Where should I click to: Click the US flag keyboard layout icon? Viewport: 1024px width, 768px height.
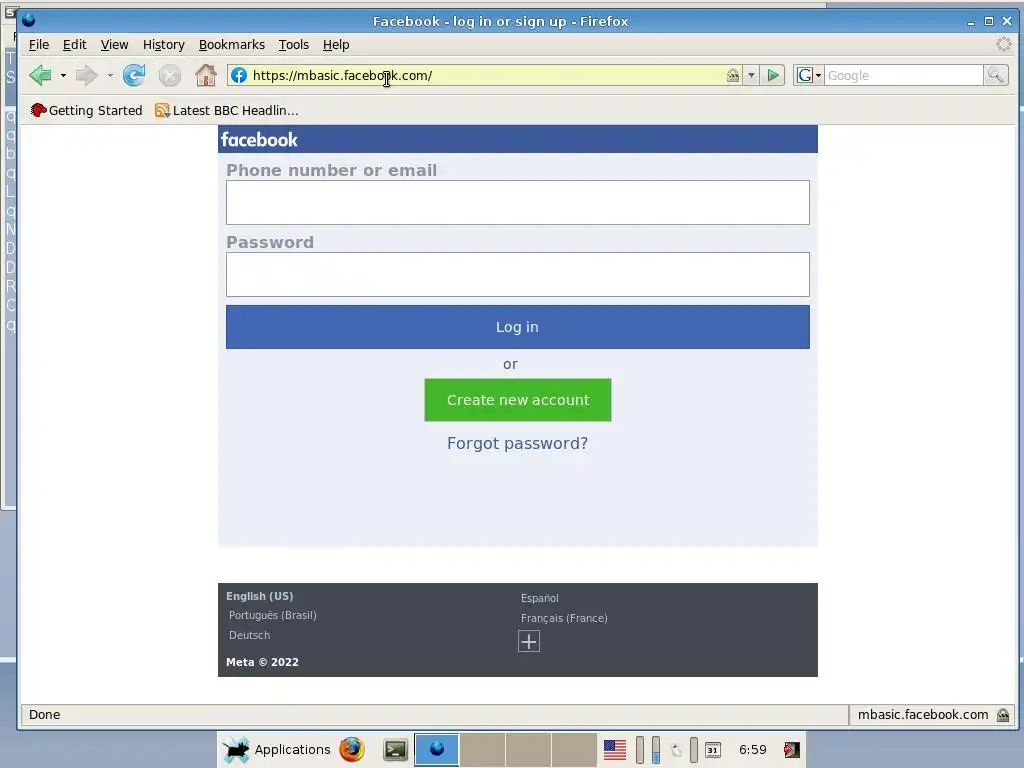pyautogui.click(x=615, y=750)
